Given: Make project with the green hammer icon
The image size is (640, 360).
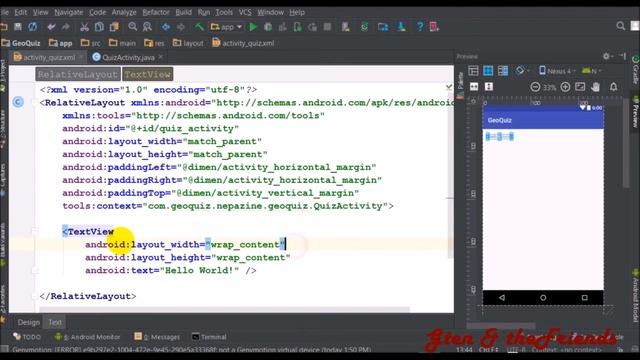Looking at the screenshot, I should pyautogui.click(x=199, y=27).
